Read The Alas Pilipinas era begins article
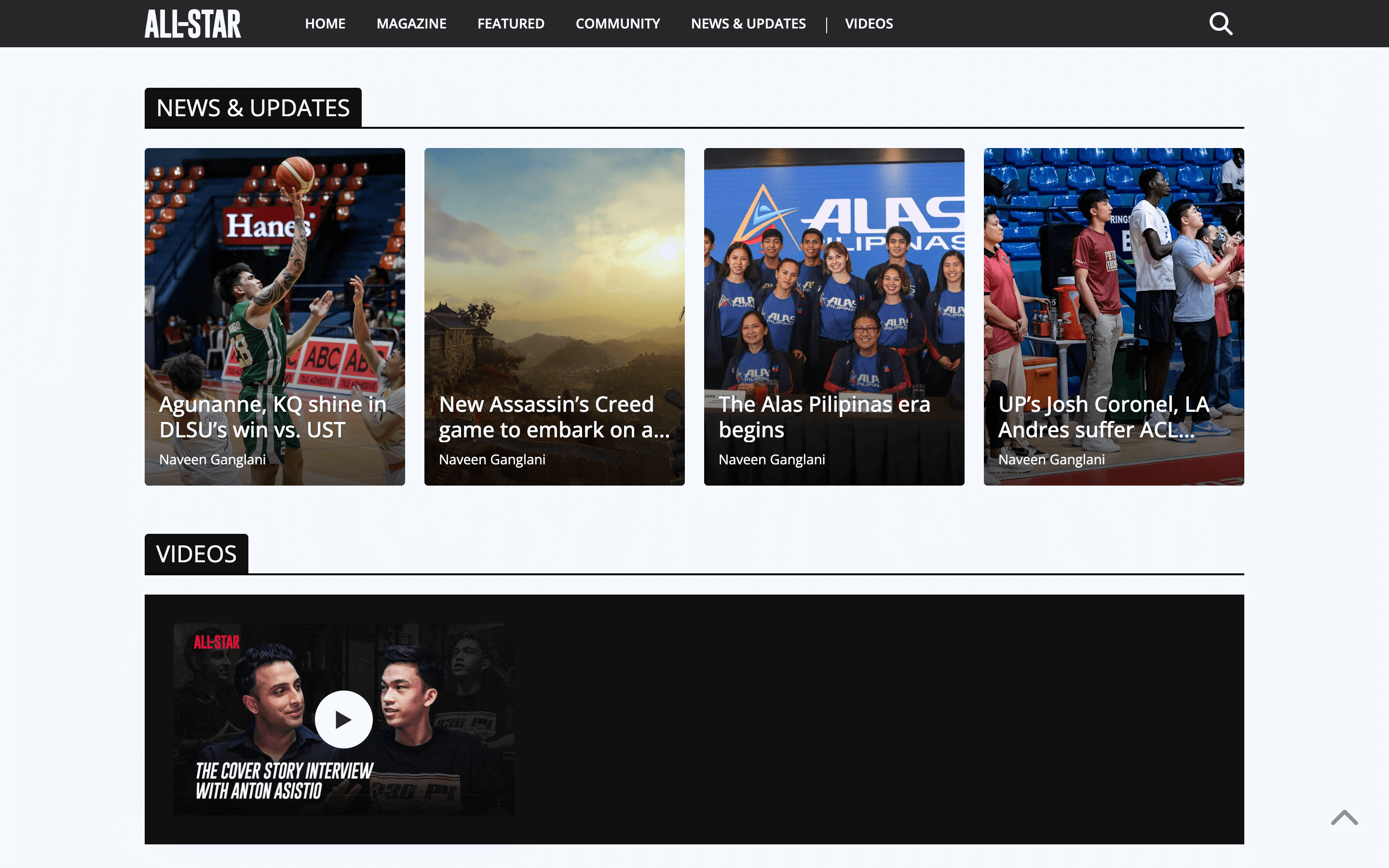 coord(824,417)
